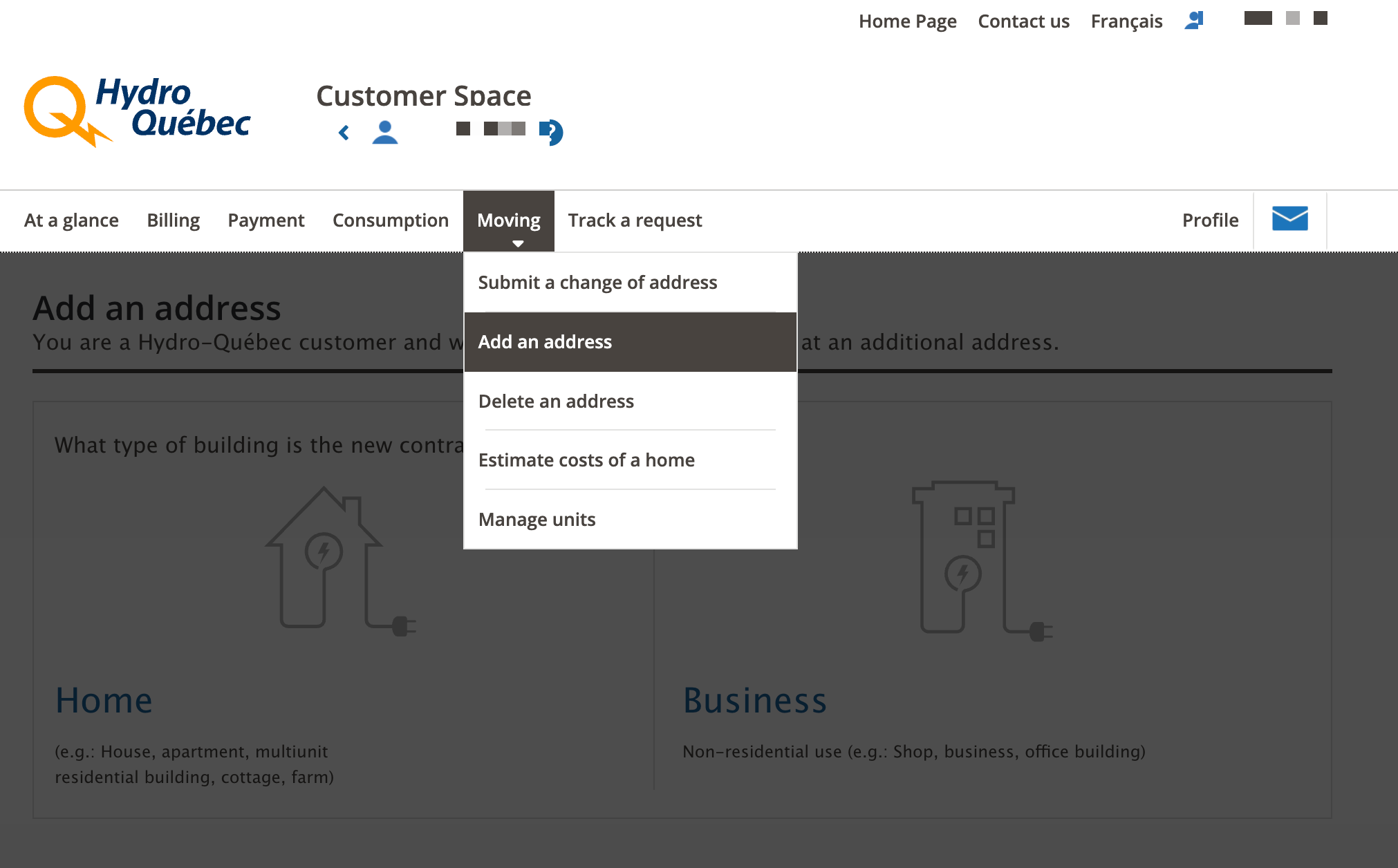The height and width of the screenshot is (868, 1398).
Task: Choose Add an address menu item
Action: [x=631, y=342]
